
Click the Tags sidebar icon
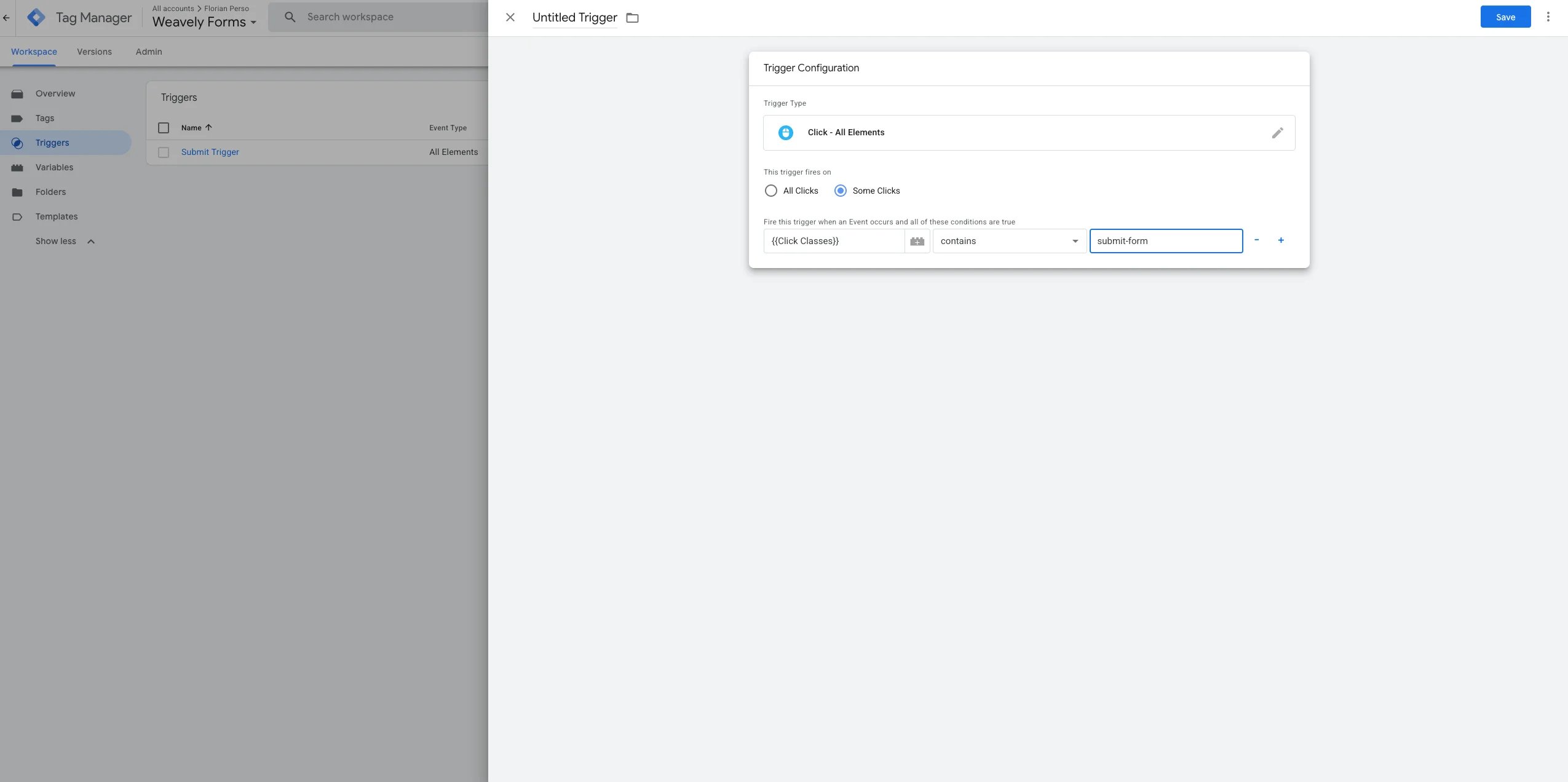tap(17, 119)
